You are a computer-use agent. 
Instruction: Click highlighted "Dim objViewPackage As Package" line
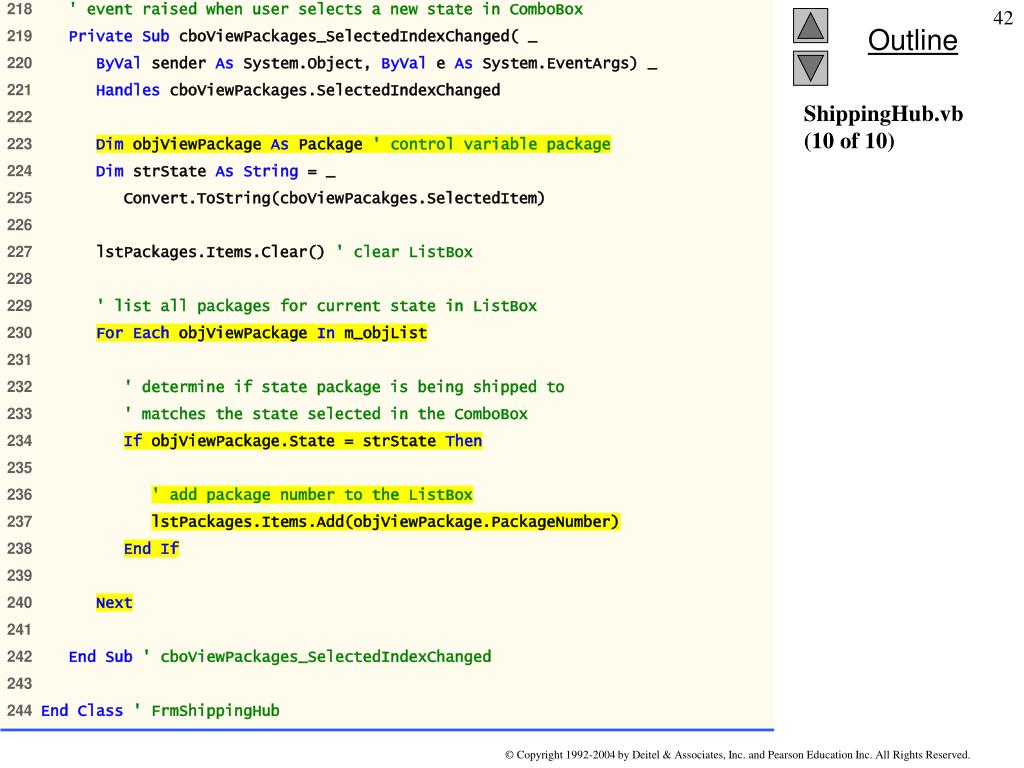[x=353, y=144]
